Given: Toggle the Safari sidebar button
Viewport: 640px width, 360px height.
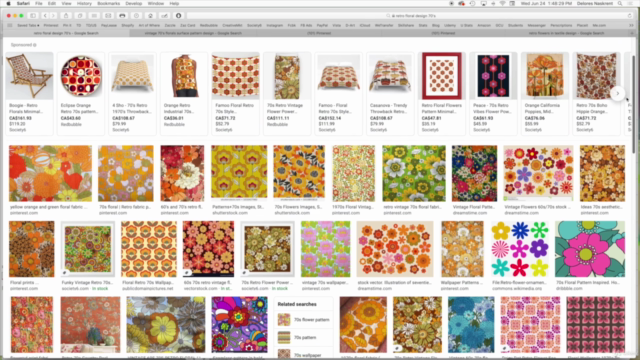Looking at the screenshot, I should (x=33, y=16).
